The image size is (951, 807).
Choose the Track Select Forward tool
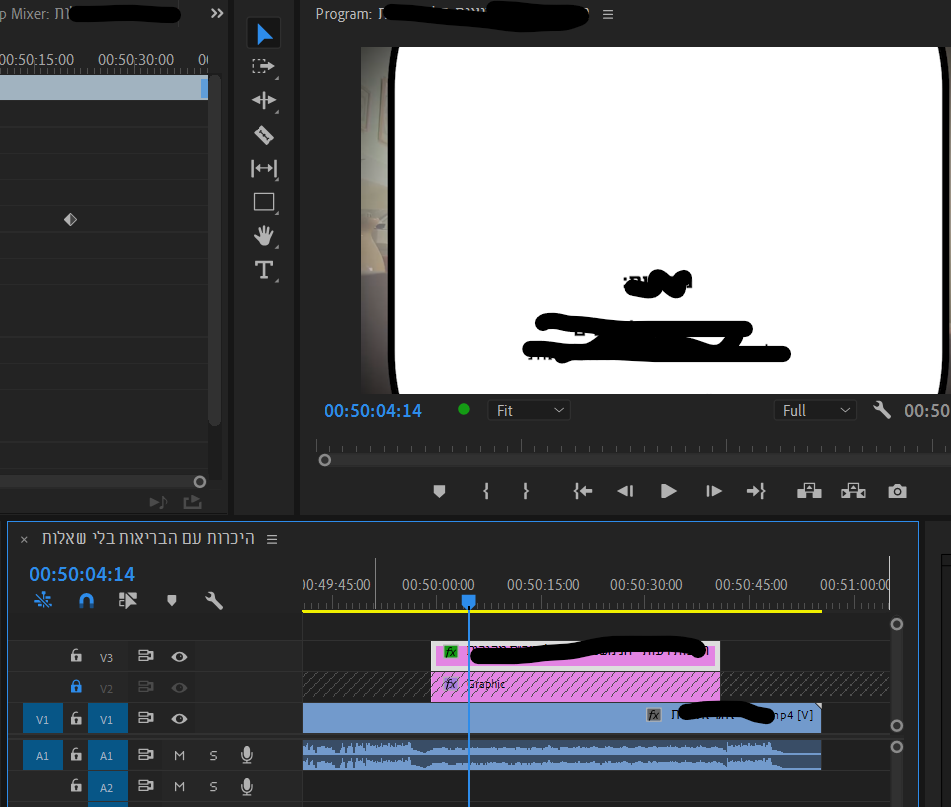click(x=263, y=66)
